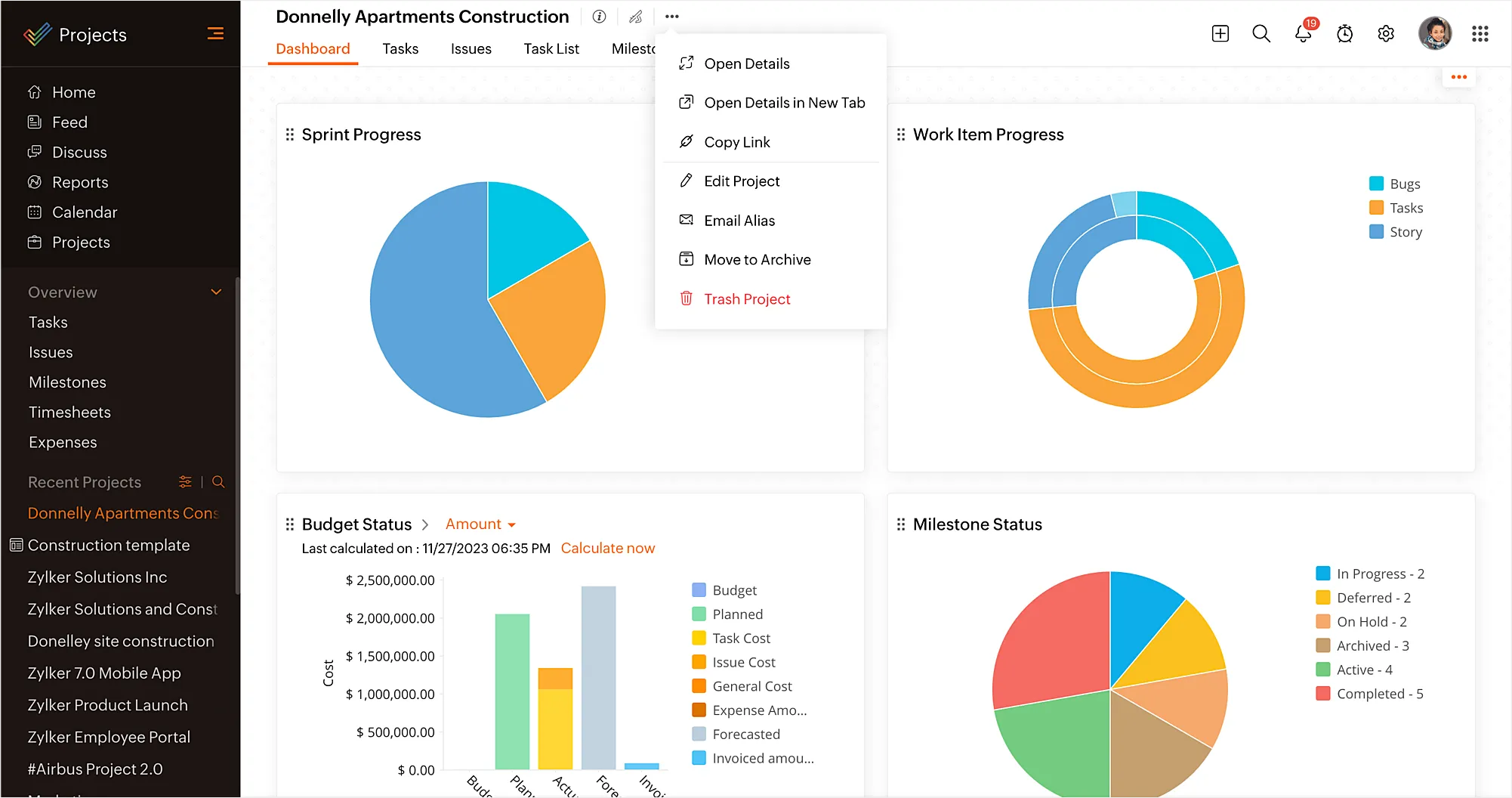Click the Calculate now link
This screenshot has height=798, width=1512.
tap(607, 548)
